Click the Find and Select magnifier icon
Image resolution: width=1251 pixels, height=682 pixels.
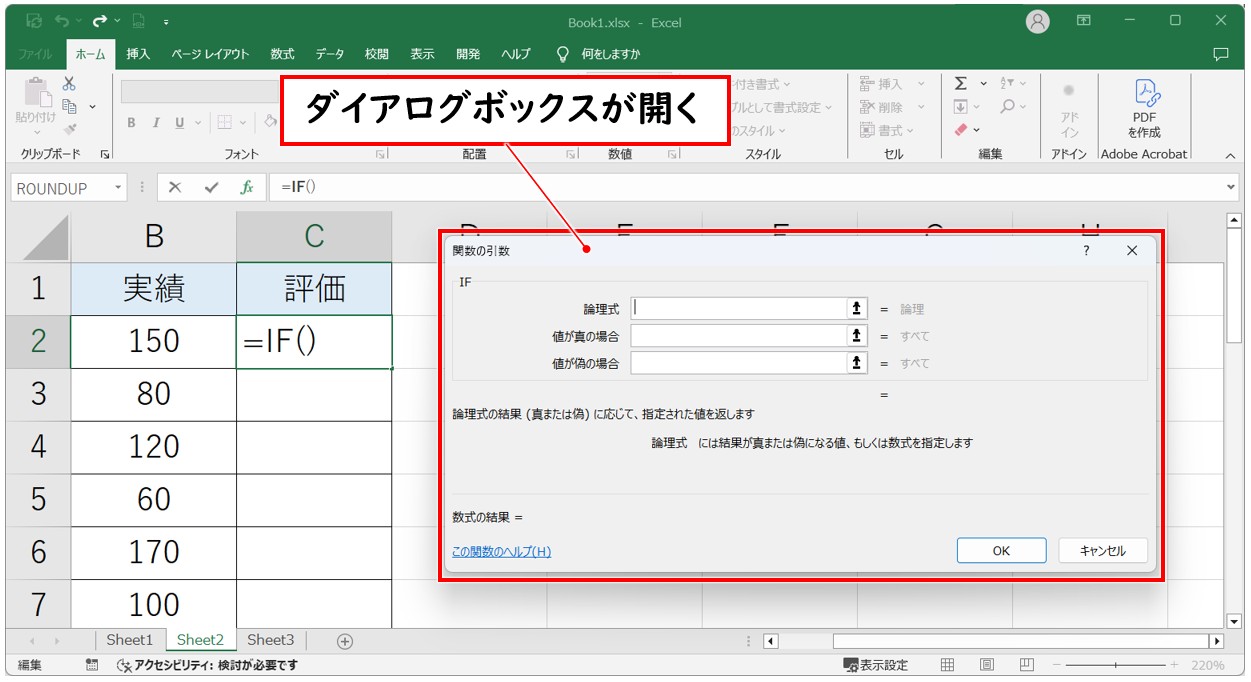tap(1007, 106)
